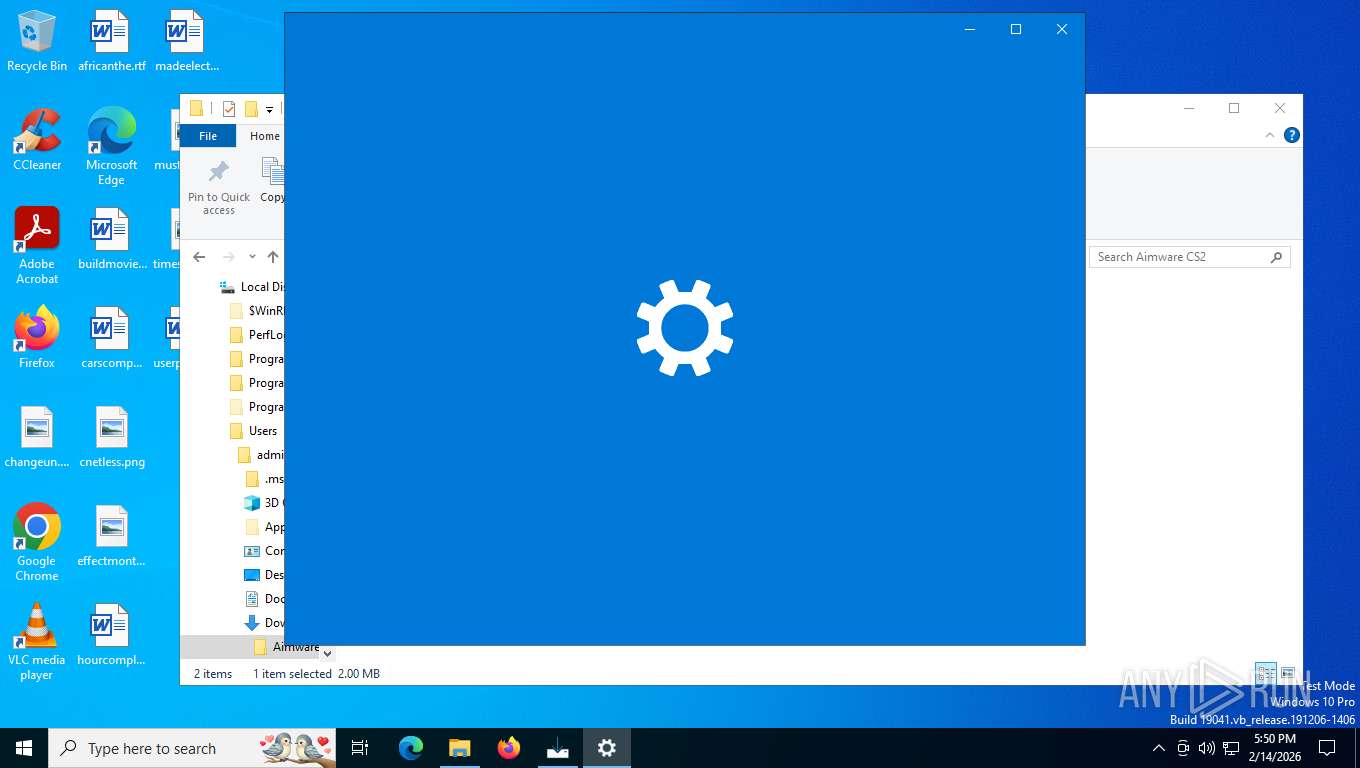1360x768 pixels.
Task: Select Users folder in navigation tree
Action: pyautogui.click(x=254, y=431)
